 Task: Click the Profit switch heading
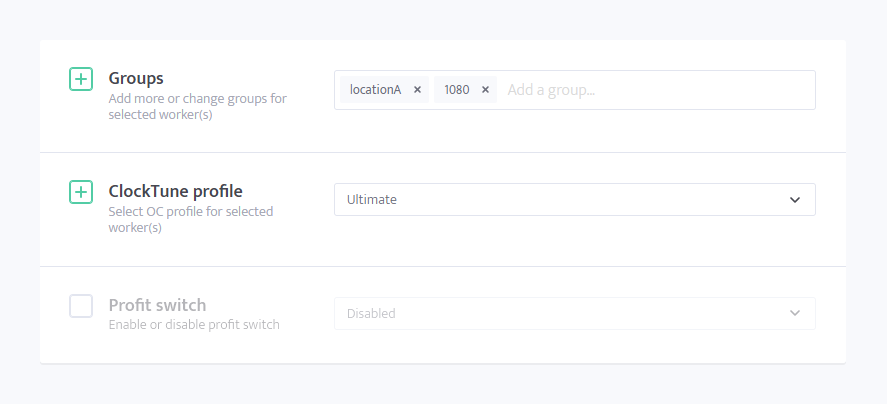point(157,305)
